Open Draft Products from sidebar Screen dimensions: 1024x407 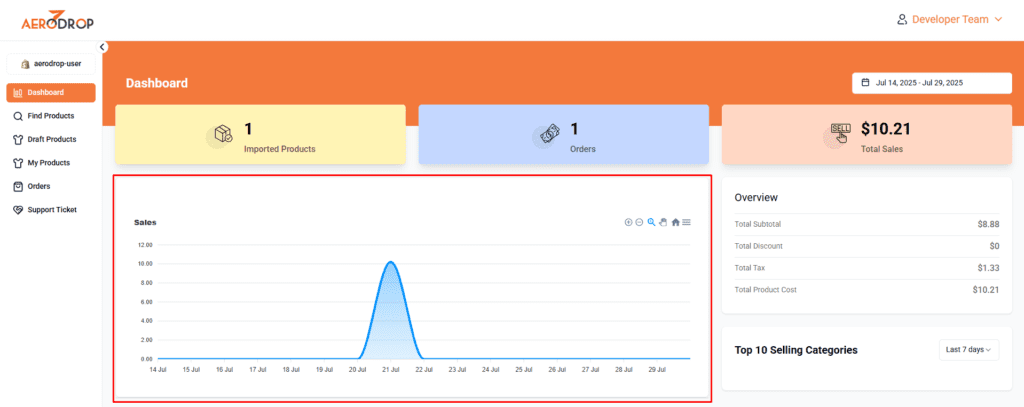[x=51, y=139]
